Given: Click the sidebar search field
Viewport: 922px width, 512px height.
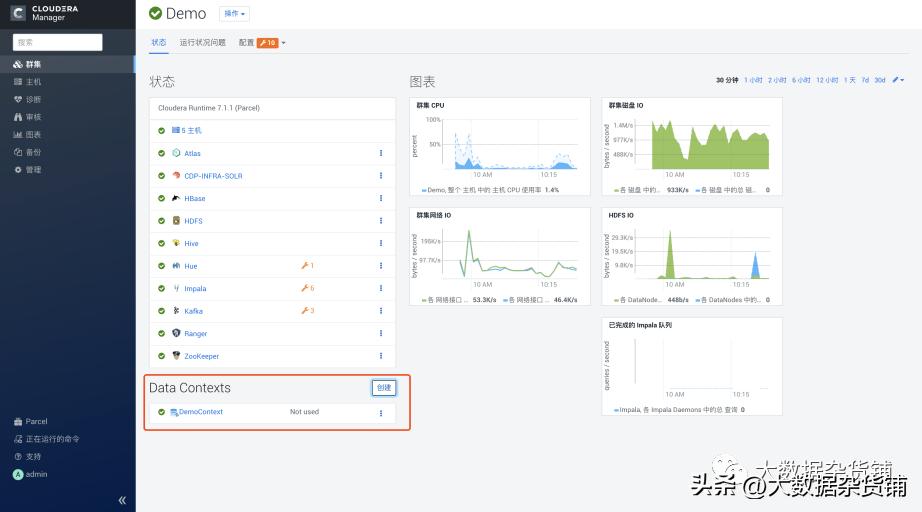Looking at the screenshot, I should pos(58,42).
